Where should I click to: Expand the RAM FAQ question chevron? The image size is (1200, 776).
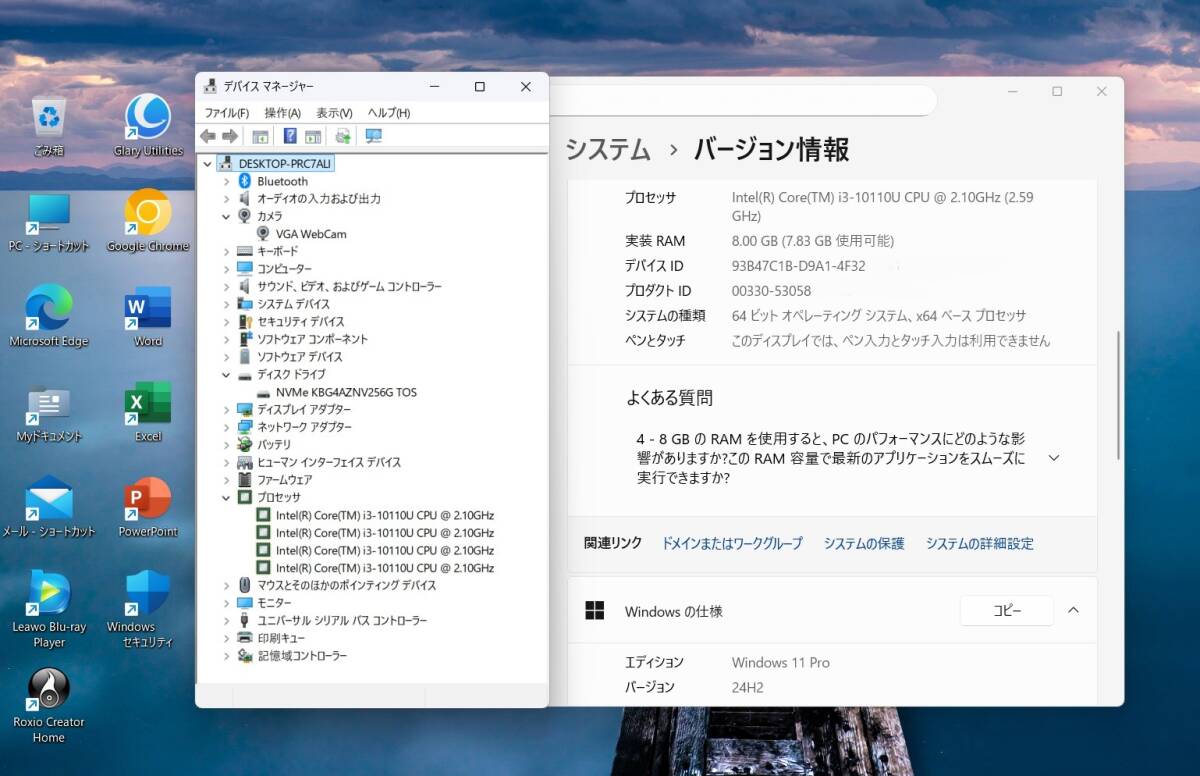point(1053,458)
